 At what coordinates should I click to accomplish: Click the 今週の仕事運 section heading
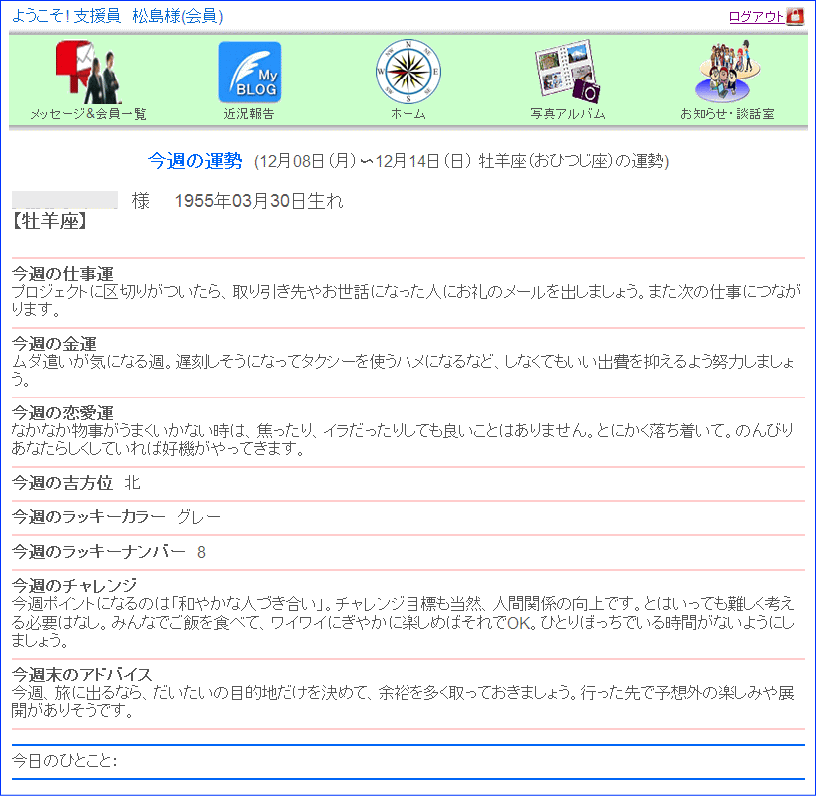[62, 274]
